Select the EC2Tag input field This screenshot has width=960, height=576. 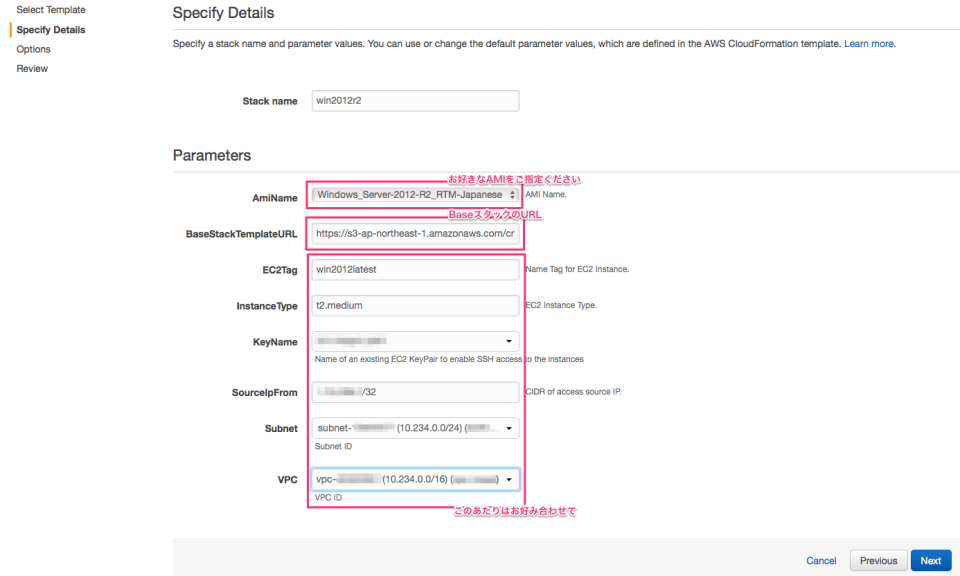click(414, 269)
